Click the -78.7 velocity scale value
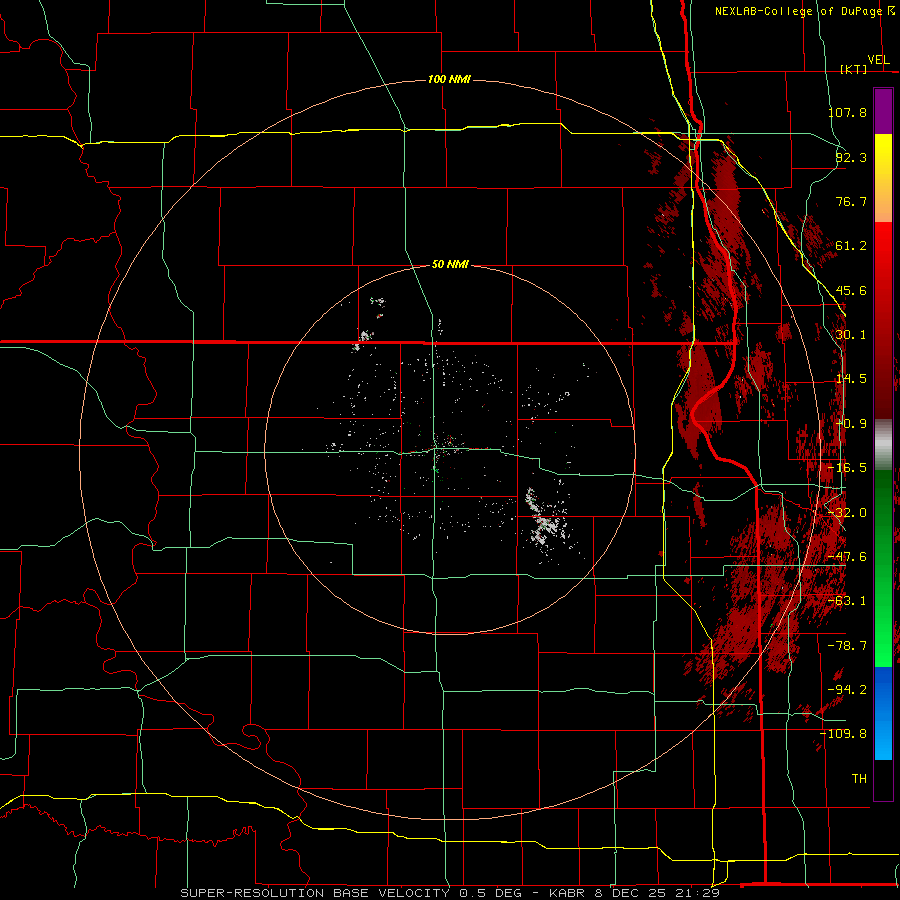Image resolution: width=900 pixels, height=900 pixels. coord(848,646)
